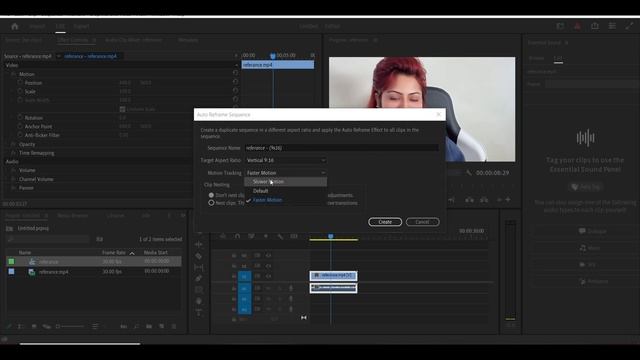
Task: Select the Hand tool
Action: [199, 301]
